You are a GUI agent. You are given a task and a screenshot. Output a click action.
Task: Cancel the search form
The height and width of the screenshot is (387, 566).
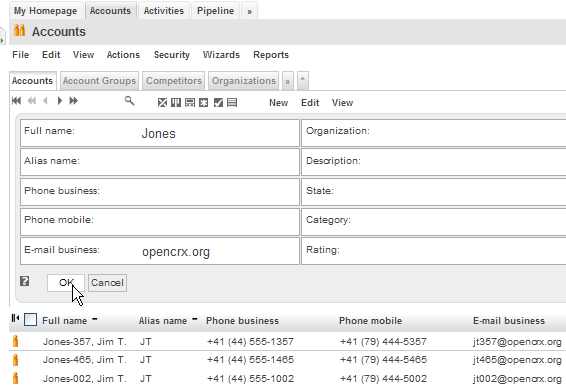107,283
